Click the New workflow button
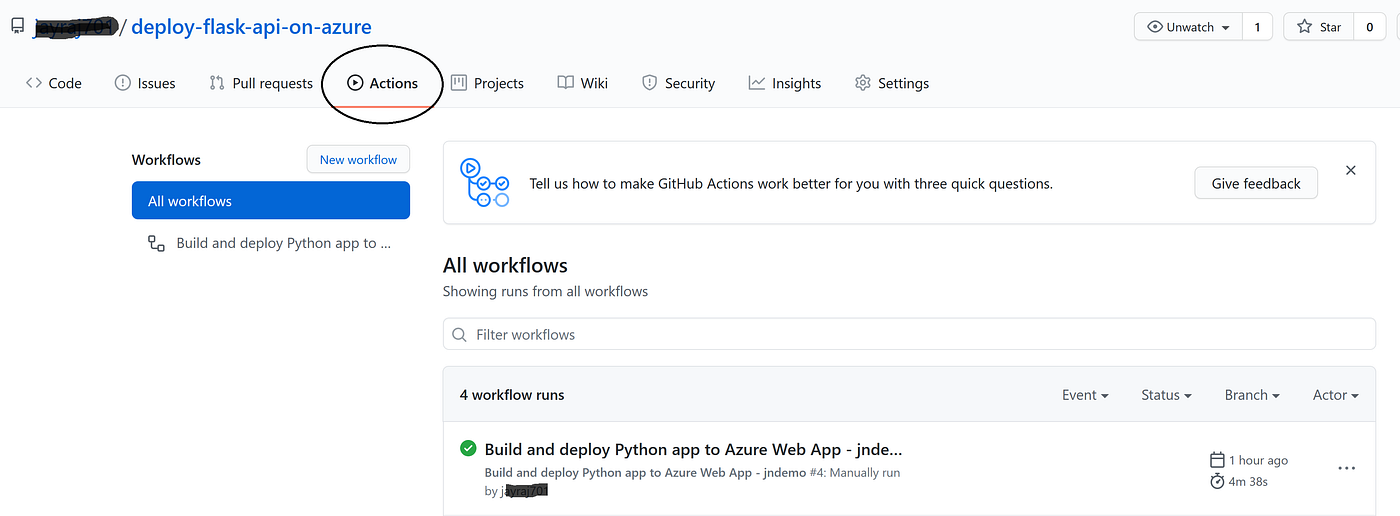The width and height of the screenshot is (1400, 516). 358,160
